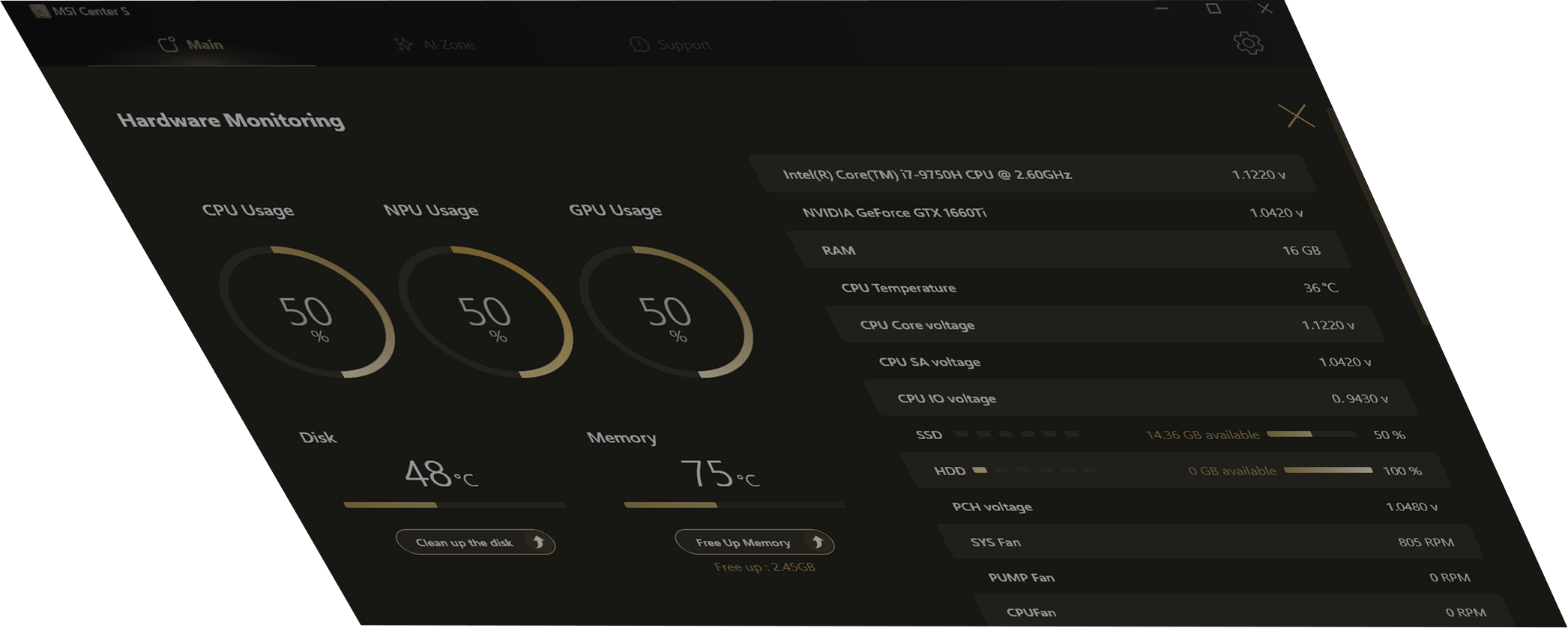This screenshot has height=628, width=1568.
Task: Click the CPU Usage circular gauge
Action: (x=307, y=313)
